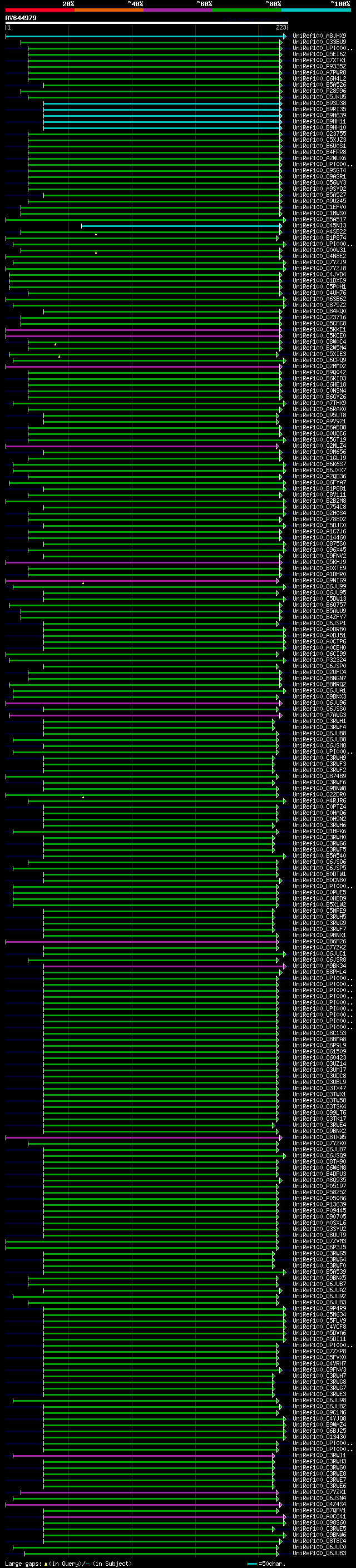Viewport: 356px width, 1568px height.
Task: Open hit UniRef100_Q9FNV3
Action: (319, 1369)
